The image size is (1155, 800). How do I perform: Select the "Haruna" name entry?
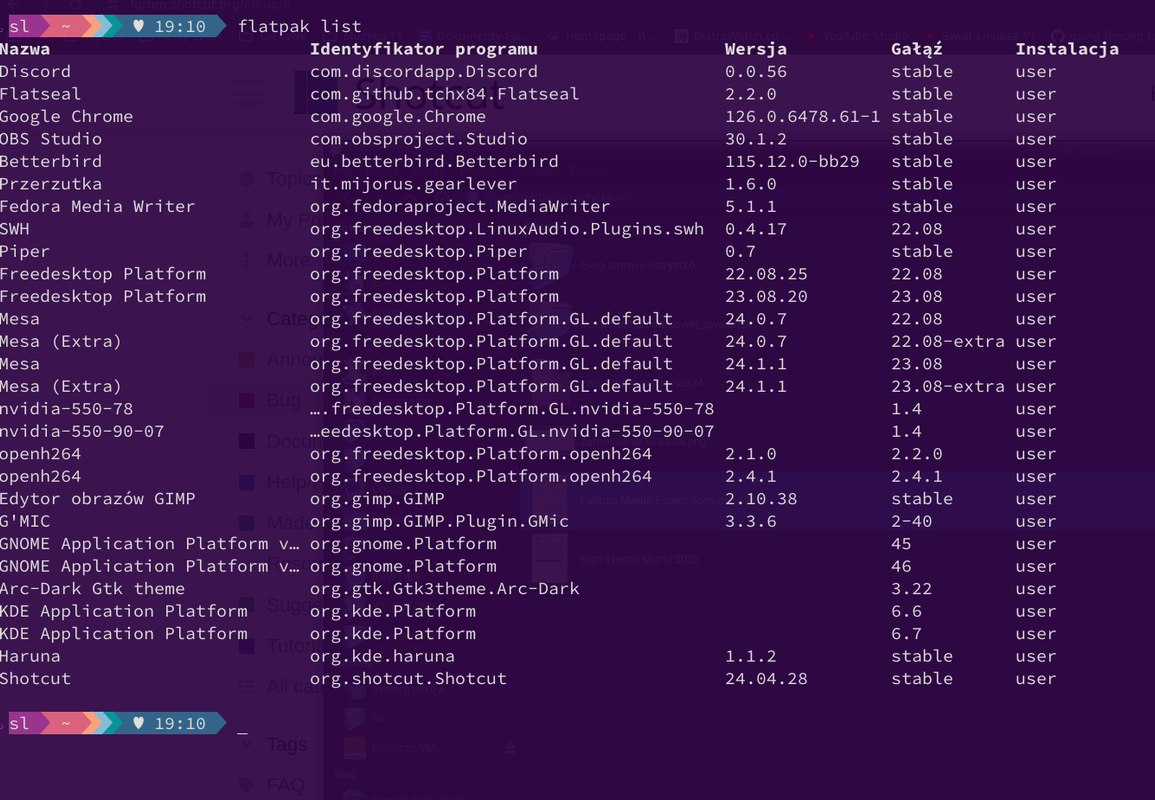coord(30,656)
